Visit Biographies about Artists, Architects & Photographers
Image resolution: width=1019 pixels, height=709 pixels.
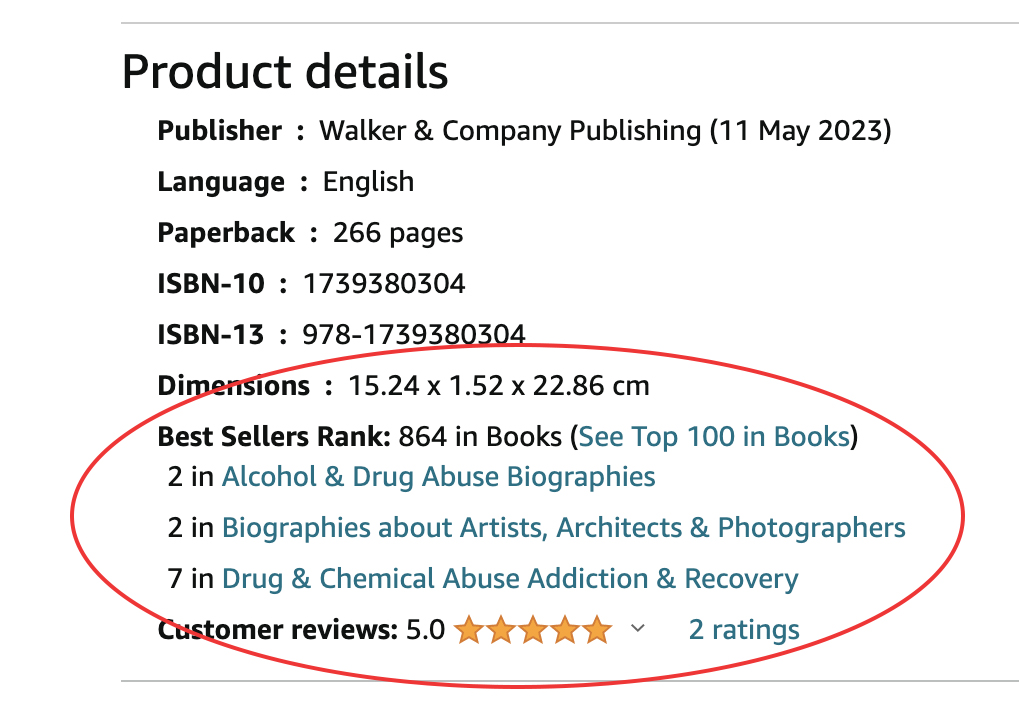pos(563,527)
